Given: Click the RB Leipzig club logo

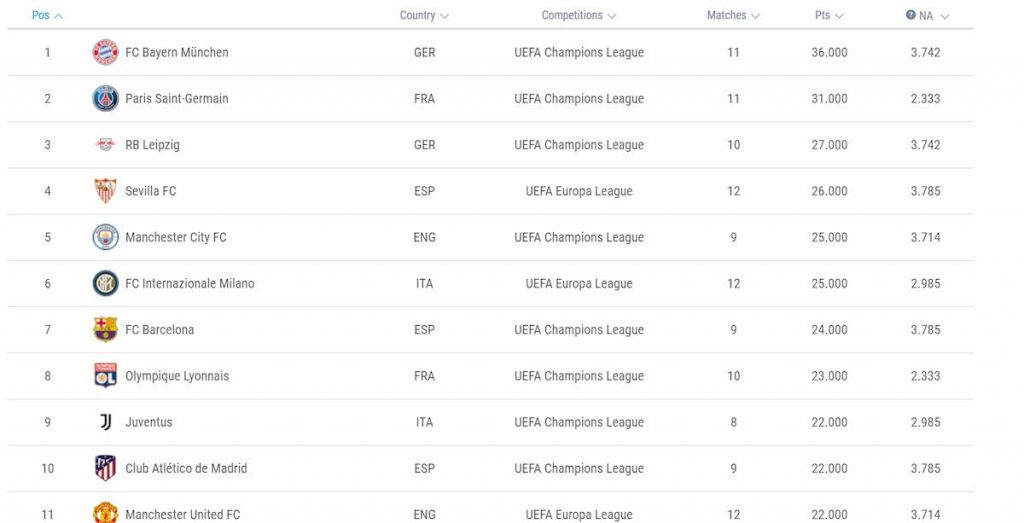Looking at the screenshot, I should pos(105,144).
